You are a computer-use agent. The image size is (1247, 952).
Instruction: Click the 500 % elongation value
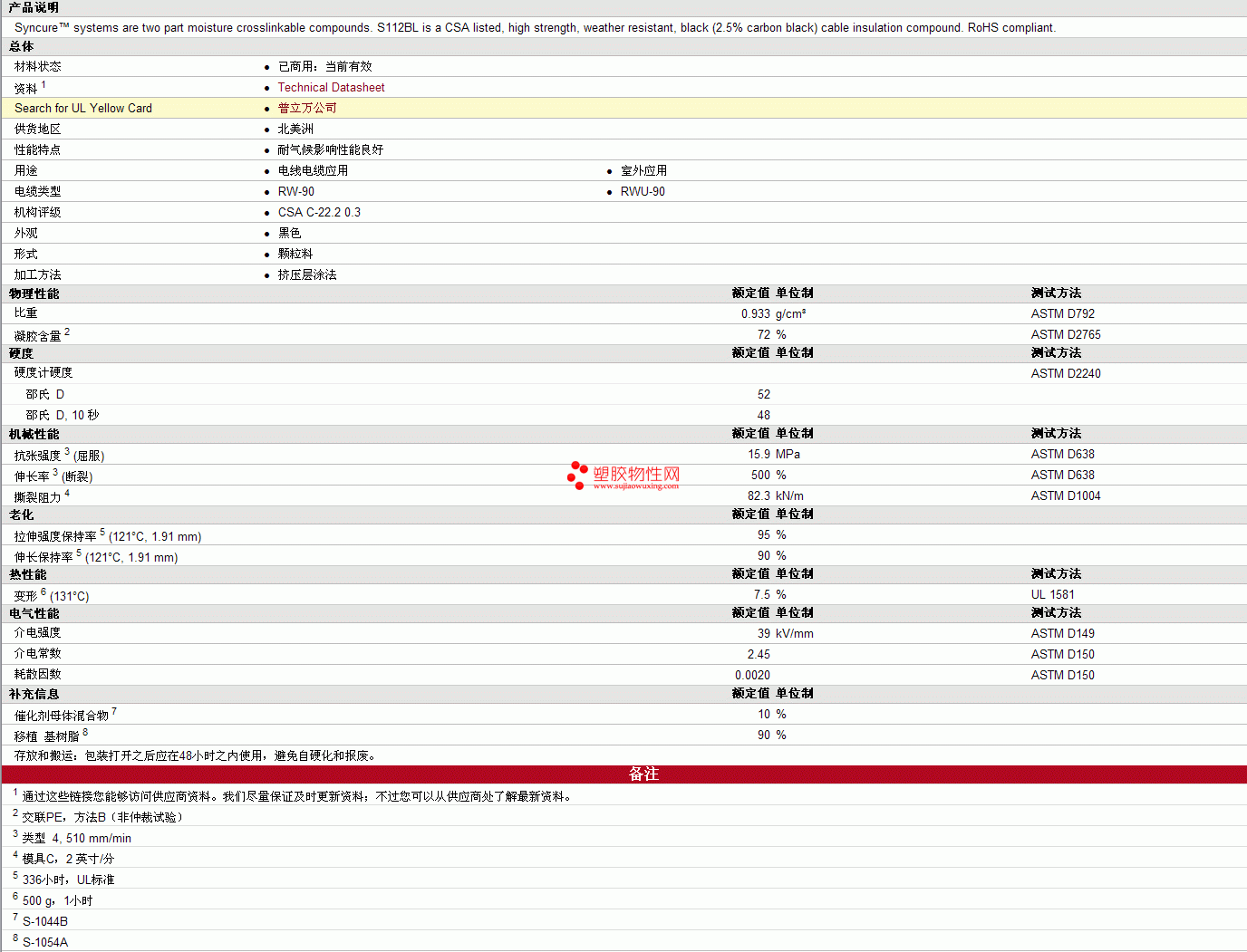[x=768, y=476]
